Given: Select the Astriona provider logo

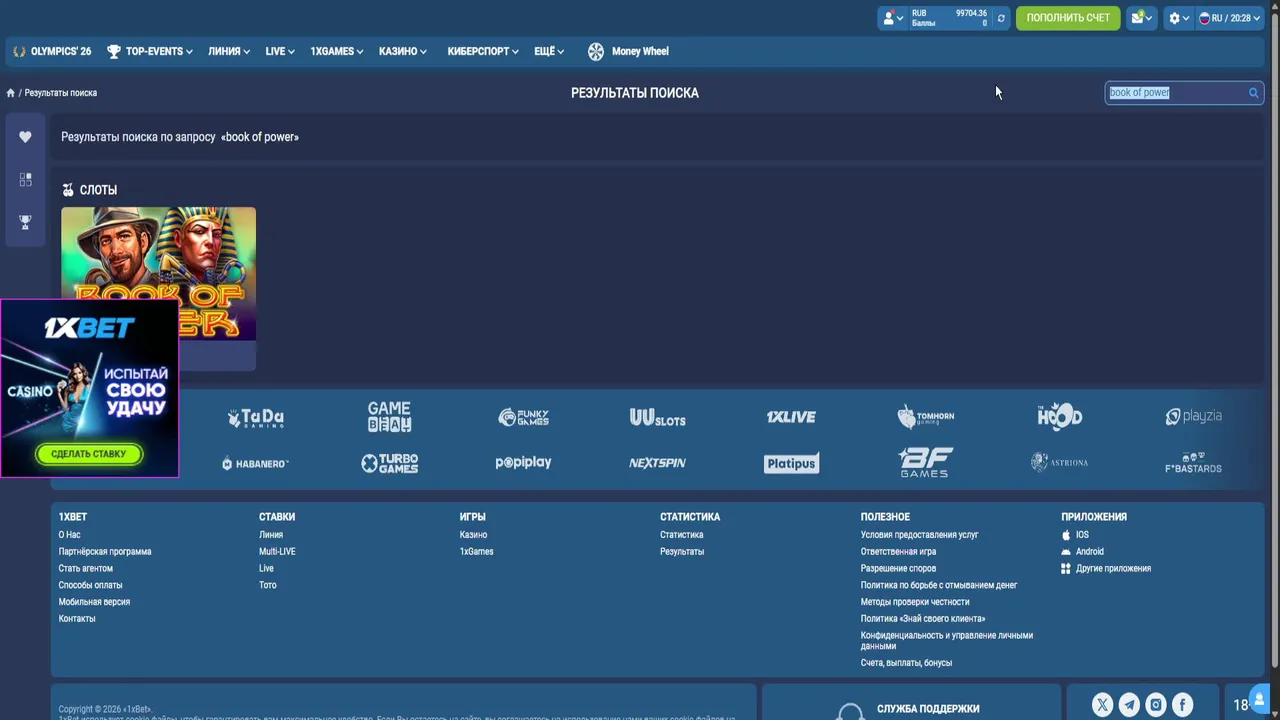Looking at the screenshot, I should (1059, 462).
